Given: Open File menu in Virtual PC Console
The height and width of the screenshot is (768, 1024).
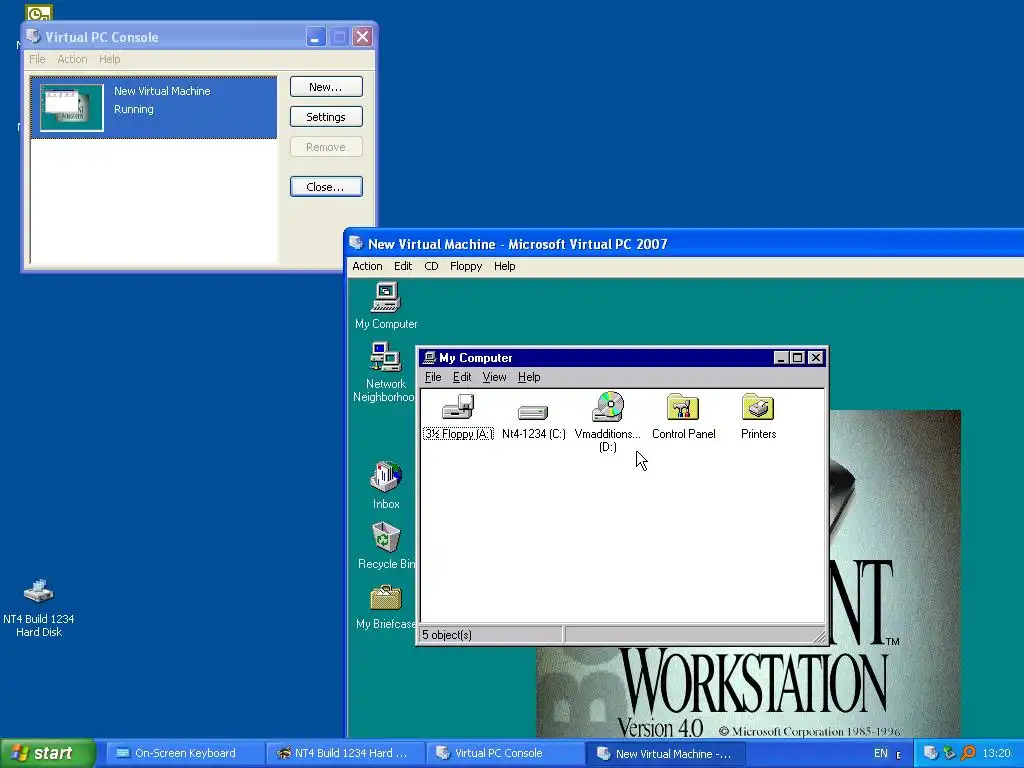Looking at the screenshot, I should (x=37, y=59).
